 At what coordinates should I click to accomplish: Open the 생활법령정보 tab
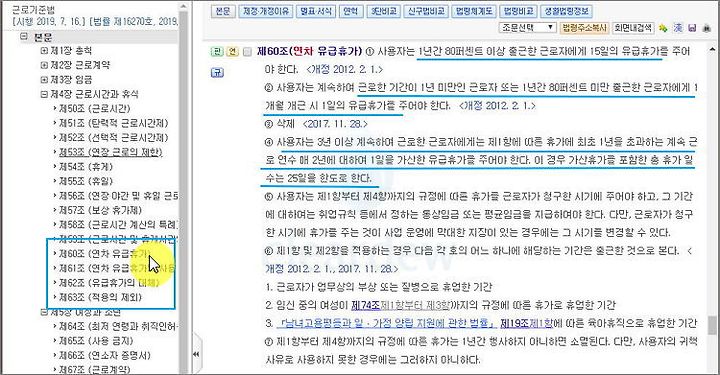click(566, 11)
